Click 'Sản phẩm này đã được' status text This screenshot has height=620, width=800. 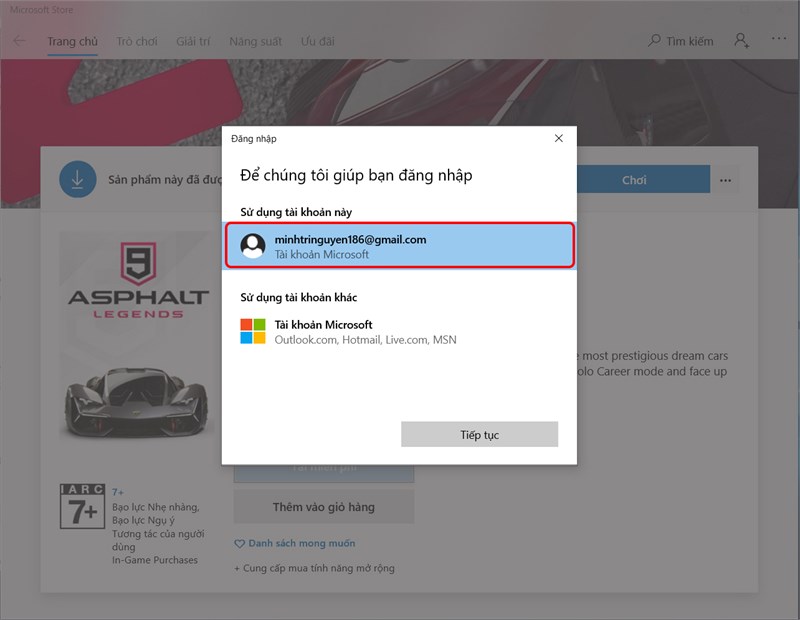tap(165, 180)
